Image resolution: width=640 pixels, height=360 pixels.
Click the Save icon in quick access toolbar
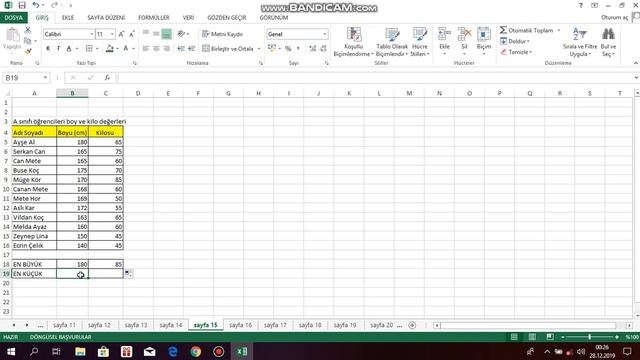[x=22, y=5]
